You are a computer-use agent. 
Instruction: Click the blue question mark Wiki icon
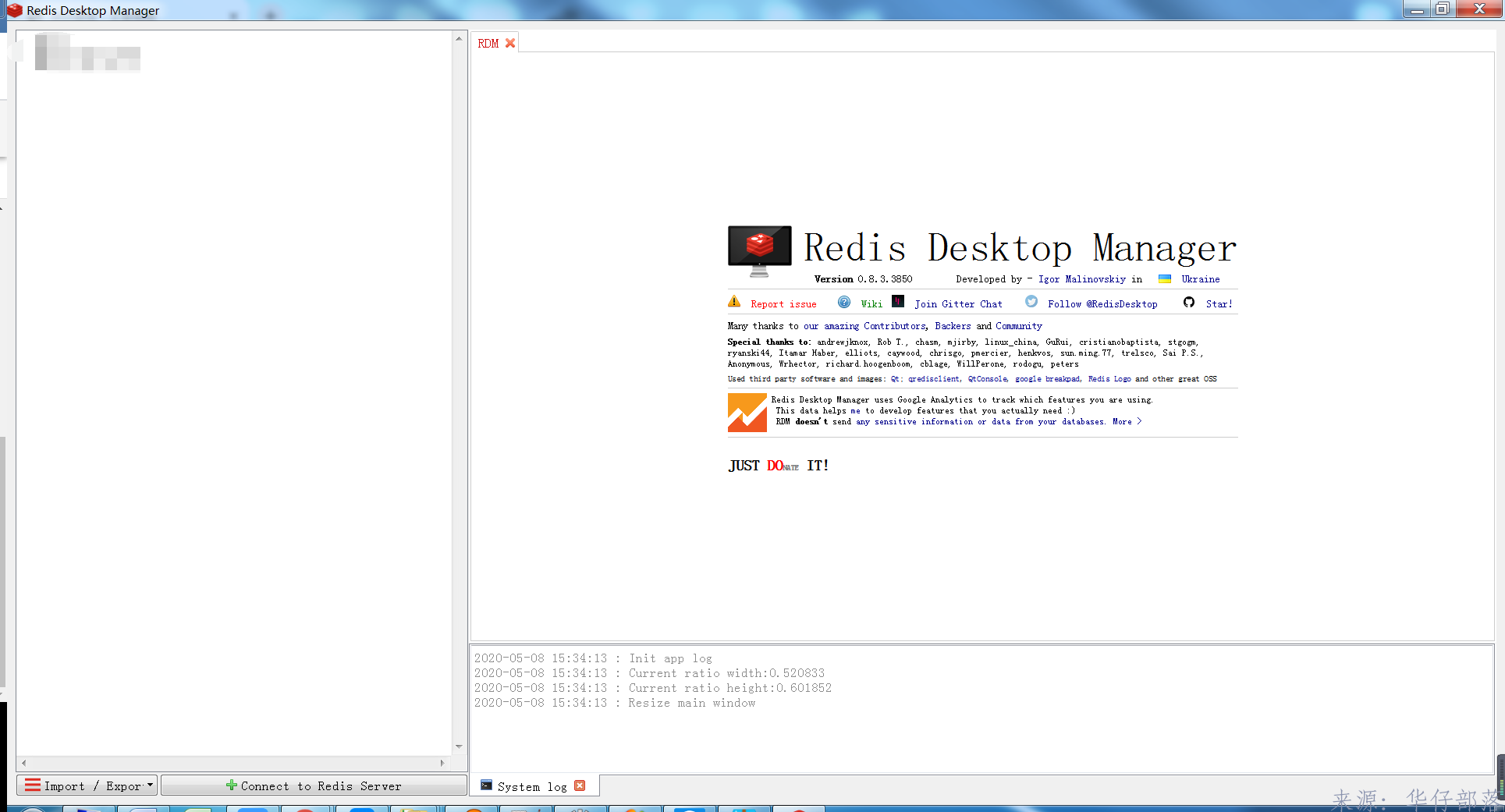pyautogui.click(x=844, y=302)
